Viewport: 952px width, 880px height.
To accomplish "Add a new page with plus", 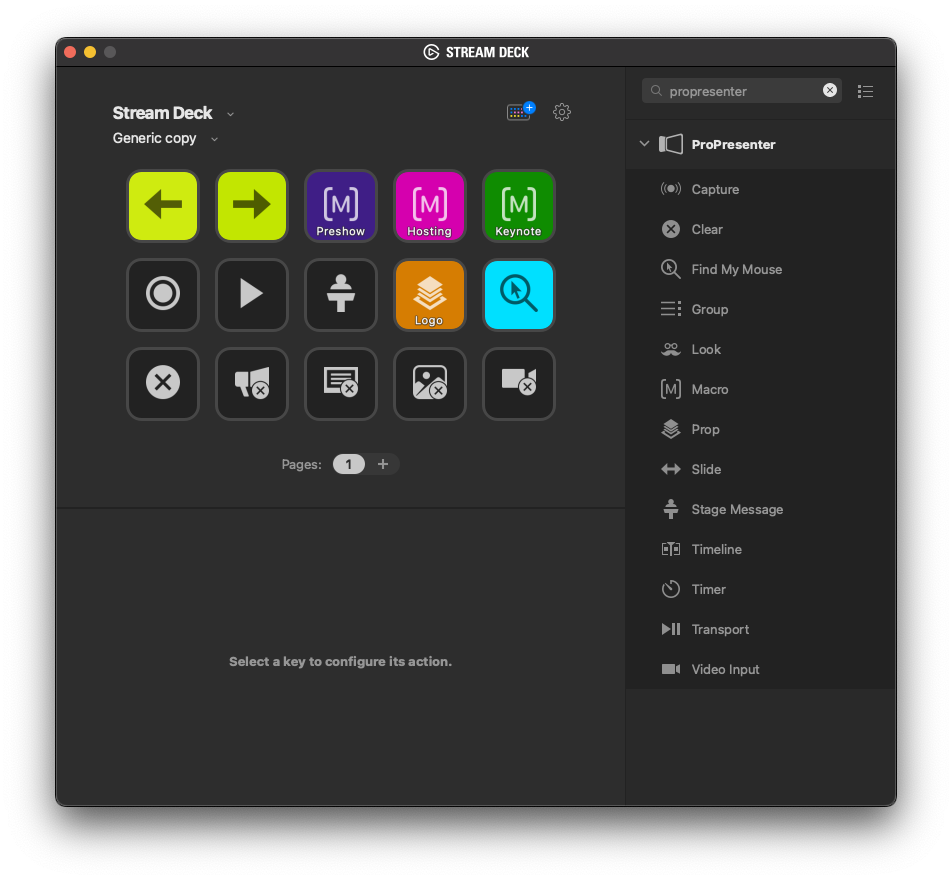I will click(x=382, y=465).
